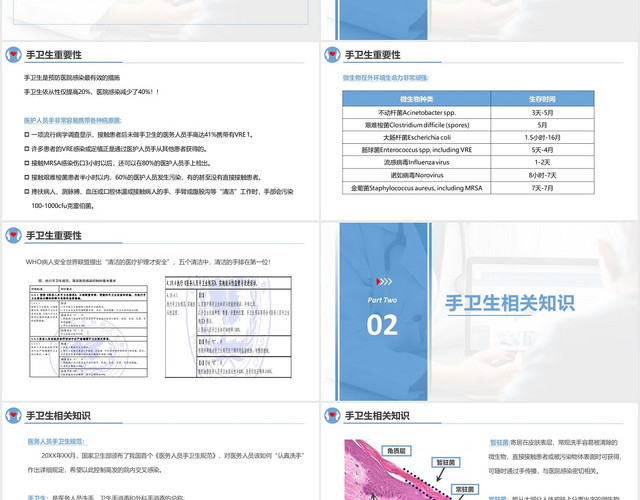Screen dimensions: 640x500
Task: Click the line about compliance raised 20%
Action: pos(92,92)
